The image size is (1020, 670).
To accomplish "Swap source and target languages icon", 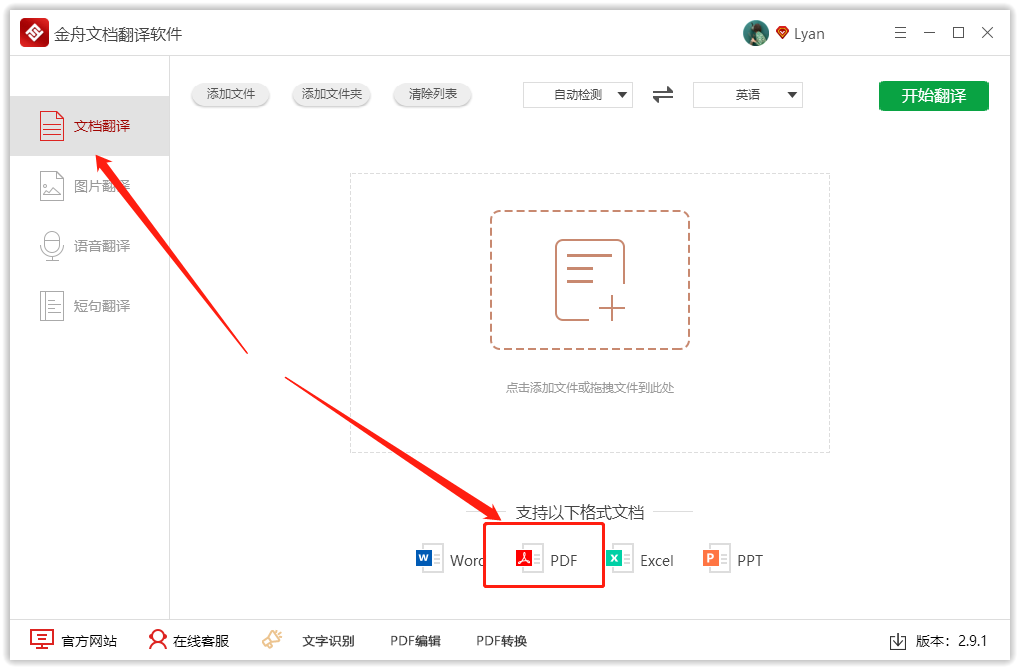I will (x=663, y=95).
